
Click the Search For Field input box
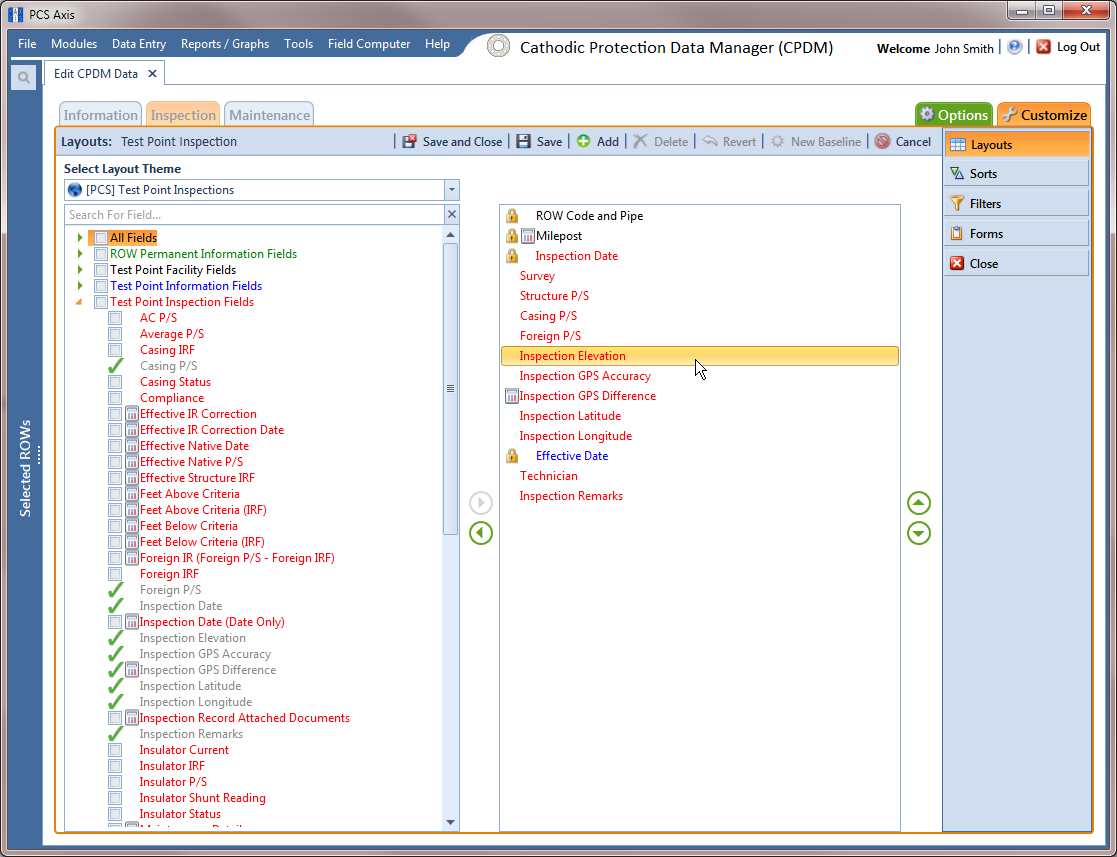click(x=254, y=214)
